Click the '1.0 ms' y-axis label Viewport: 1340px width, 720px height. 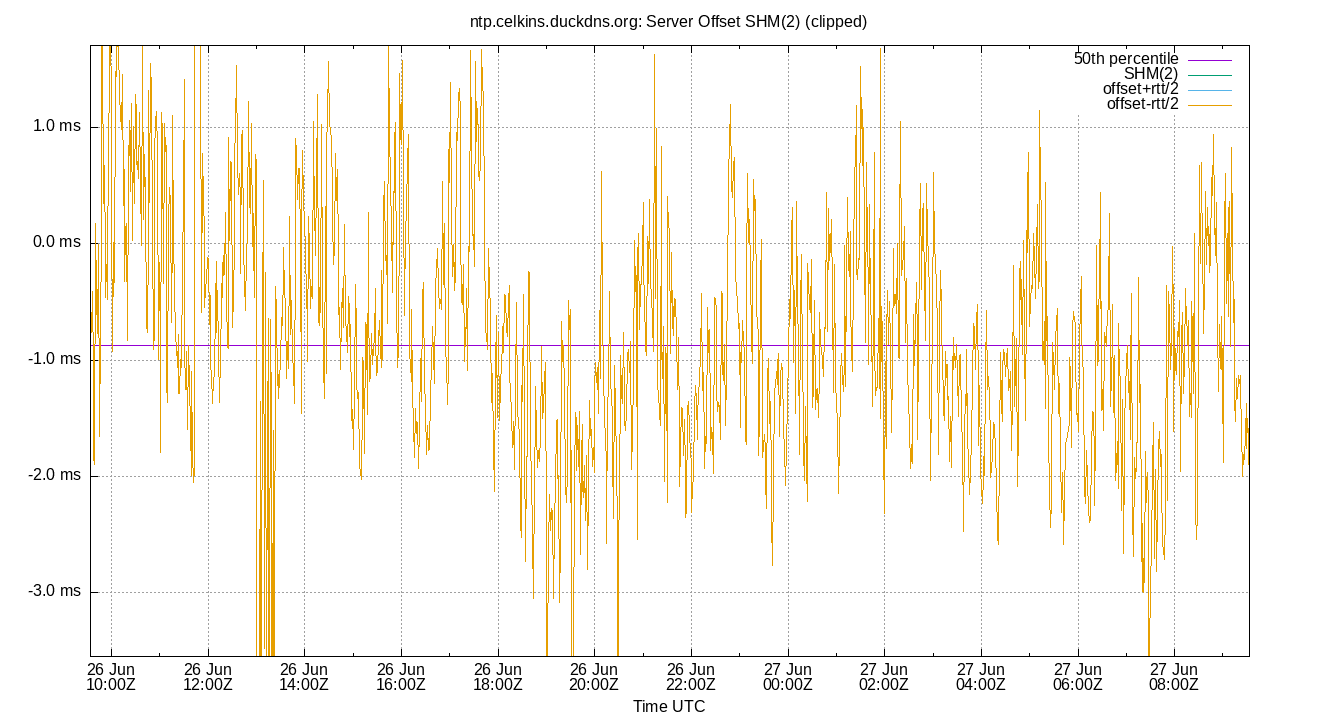[57, 126]
